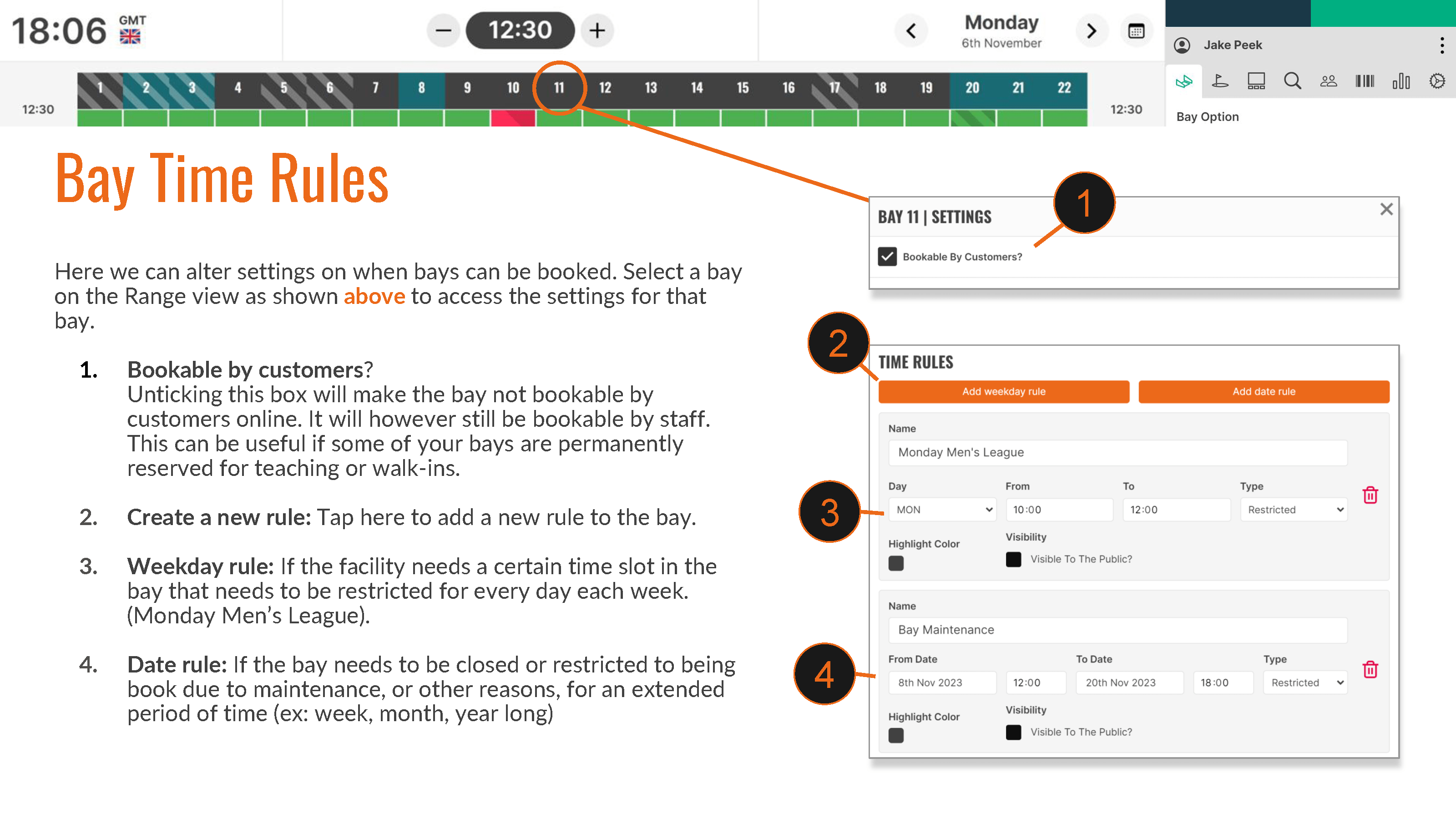
Task: Switch to the active Bay Option tab
Action: 1183,81
